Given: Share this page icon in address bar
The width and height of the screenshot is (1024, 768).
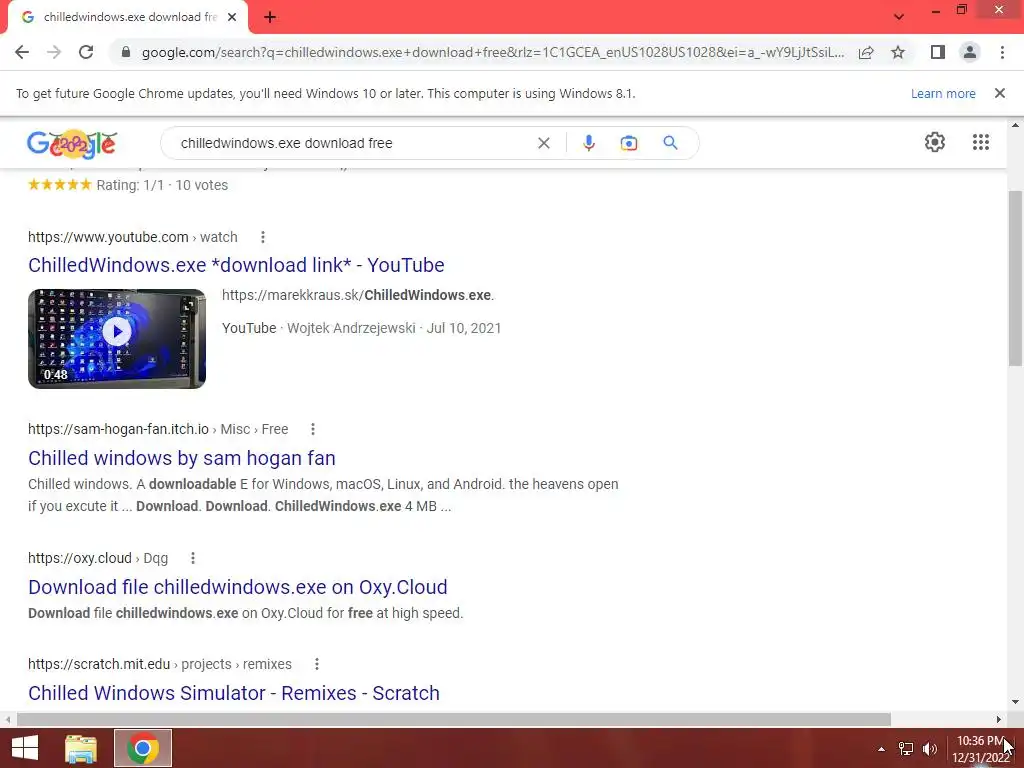Looking at the screenshot, I should tap(866, 52).
